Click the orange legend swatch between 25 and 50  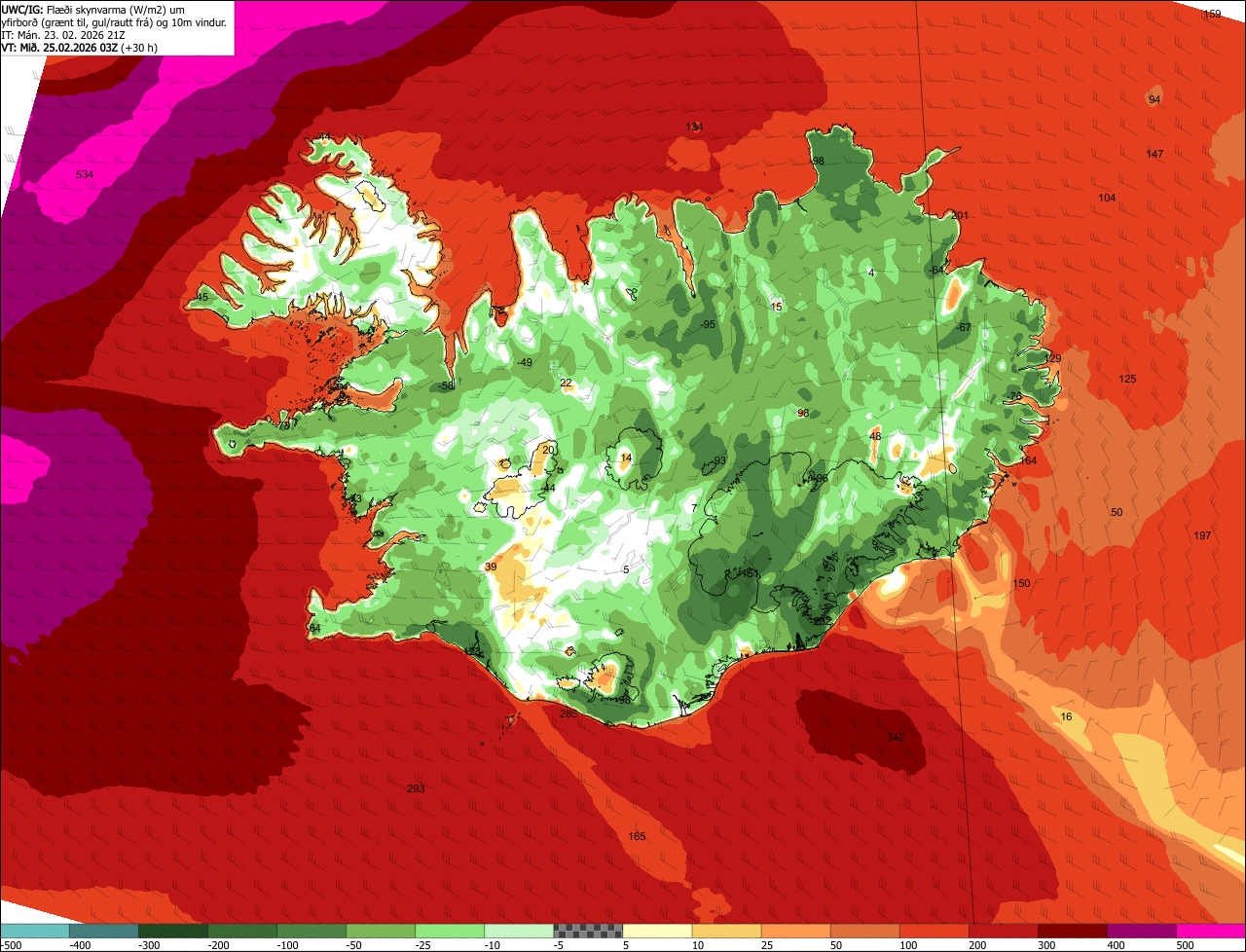coord(795,931)
